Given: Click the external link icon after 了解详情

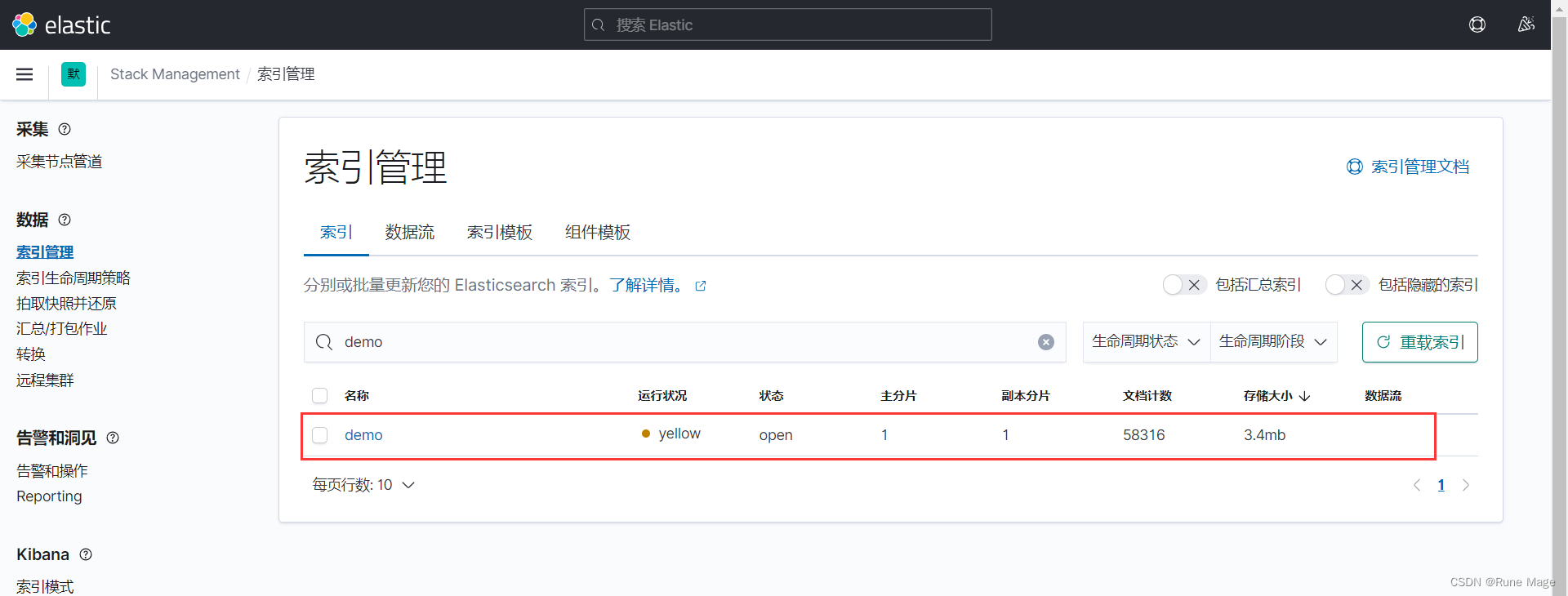Looking at the screenshot, I should [x=701, y=286].
